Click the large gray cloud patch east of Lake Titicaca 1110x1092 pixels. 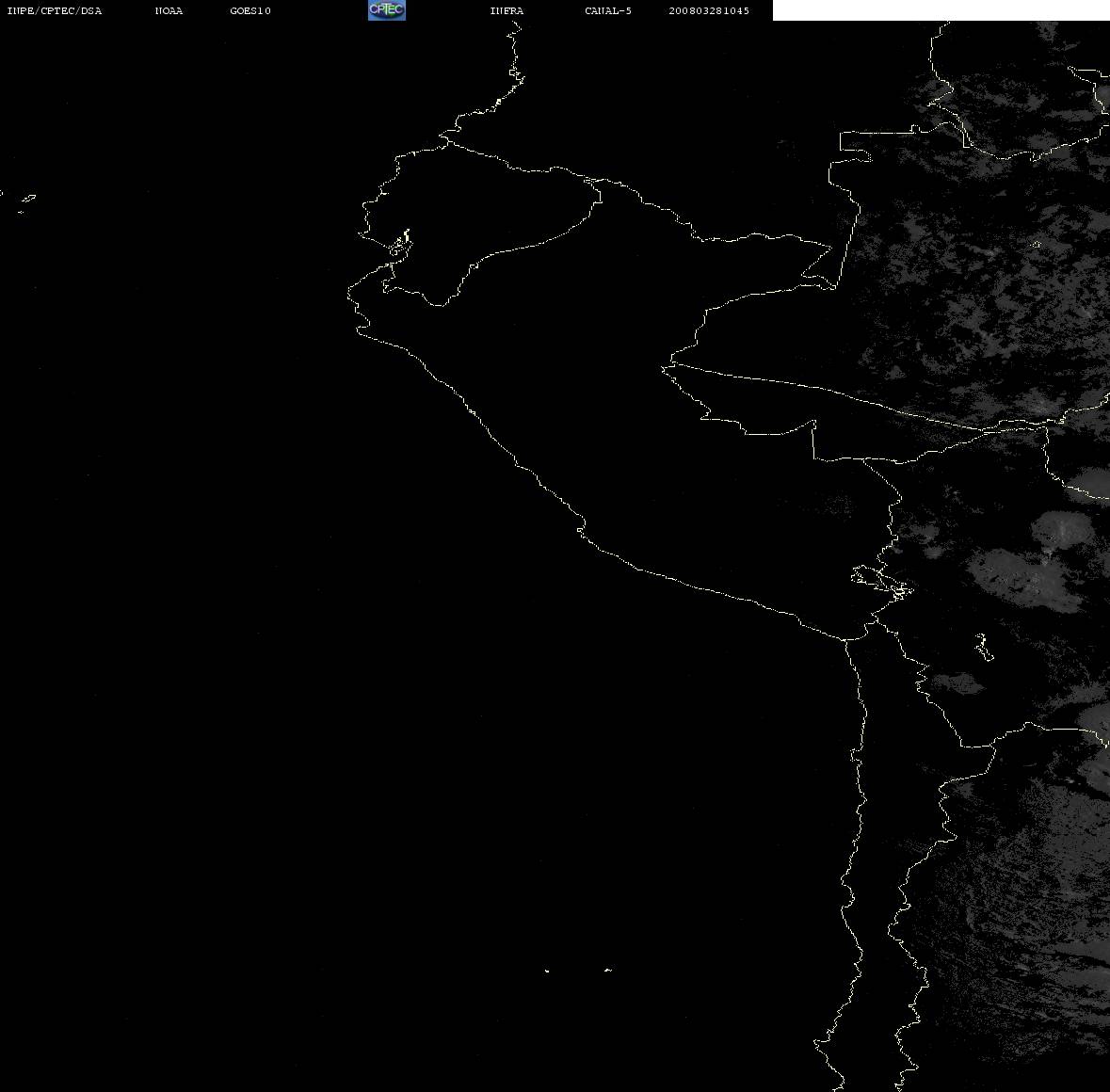pos(1023,577)
